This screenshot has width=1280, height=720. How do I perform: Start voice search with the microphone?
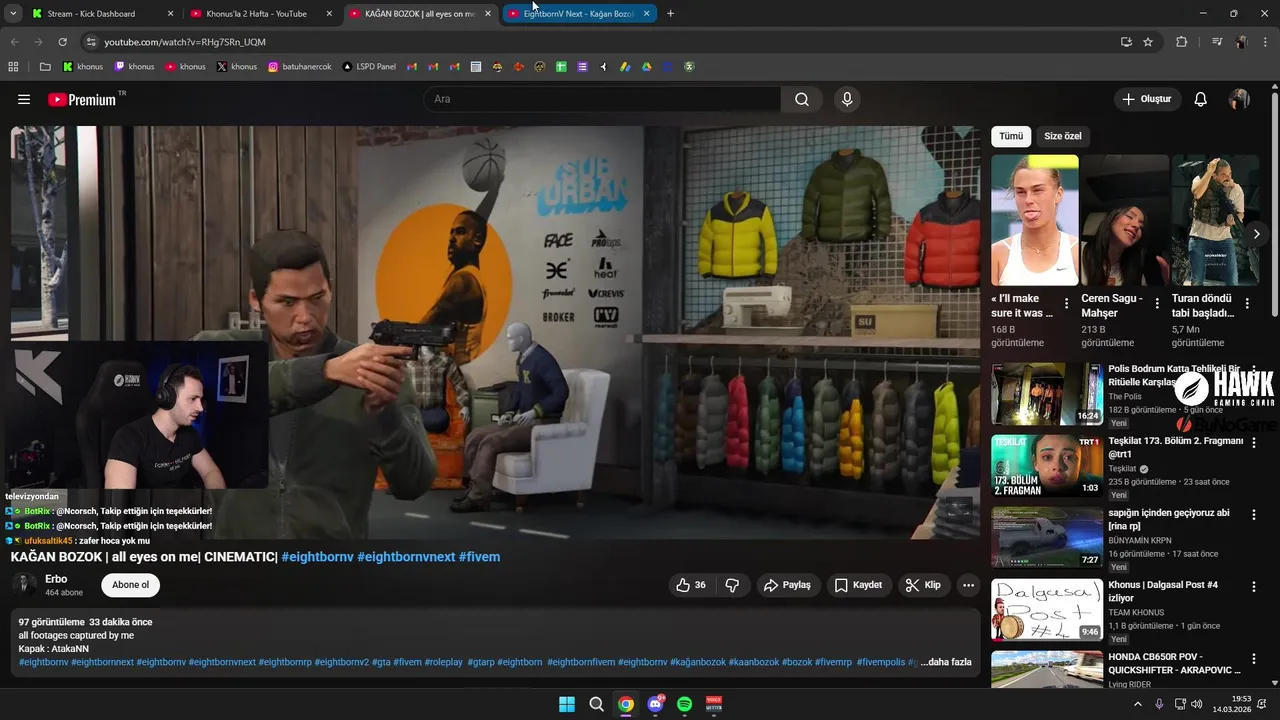pos(847,99)
